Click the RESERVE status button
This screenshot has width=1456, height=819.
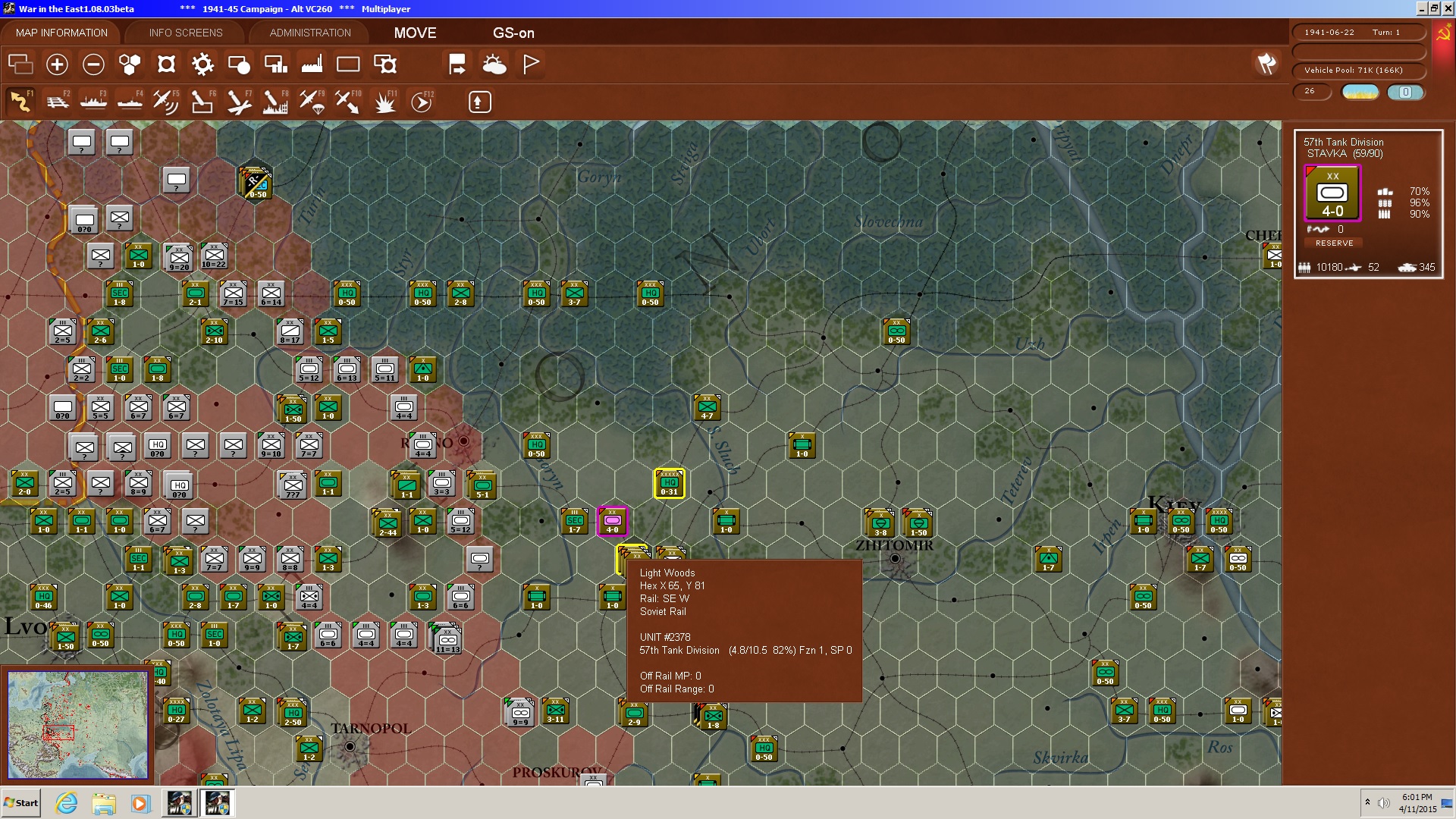1334,243
